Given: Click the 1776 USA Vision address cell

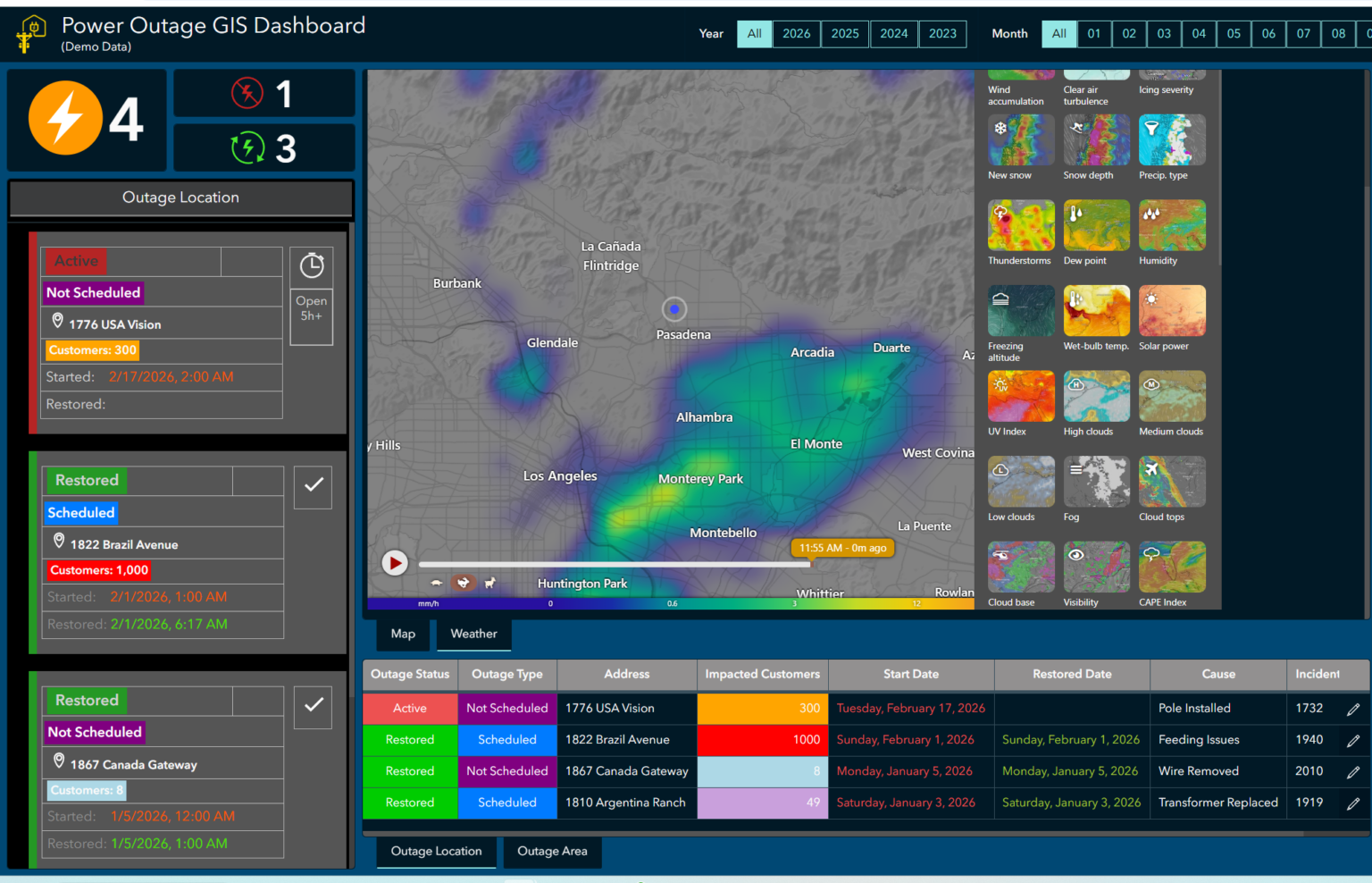Looking at the screenshot, I should (x=627, y=709).
